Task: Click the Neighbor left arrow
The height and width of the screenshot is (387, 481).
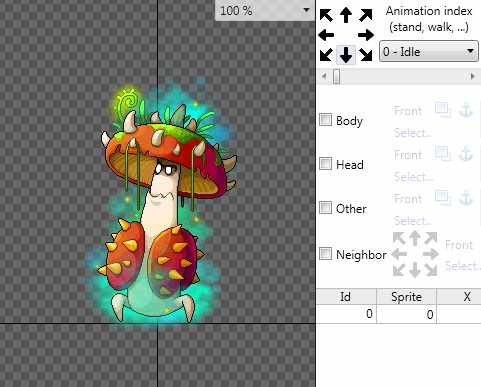Action: (x=399, y=254)
